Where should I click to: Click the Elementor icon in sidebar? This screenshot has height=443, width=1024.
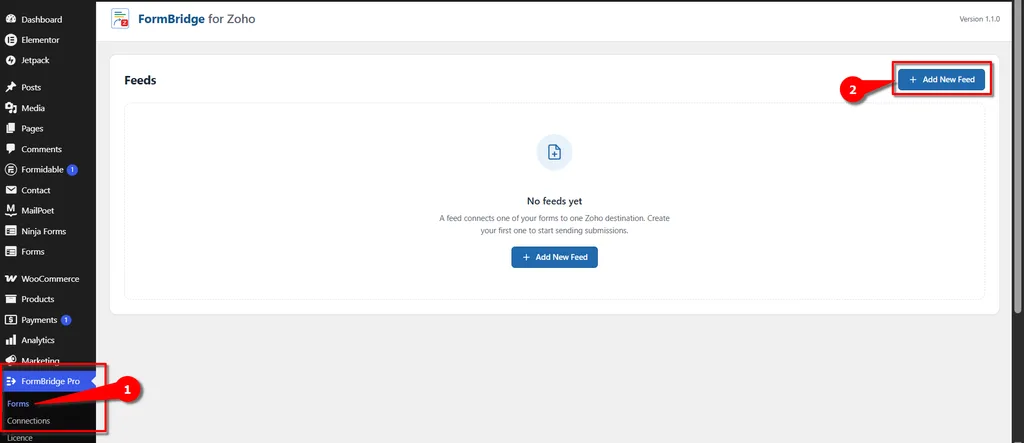pyautogui.click(x=10, y=40)
